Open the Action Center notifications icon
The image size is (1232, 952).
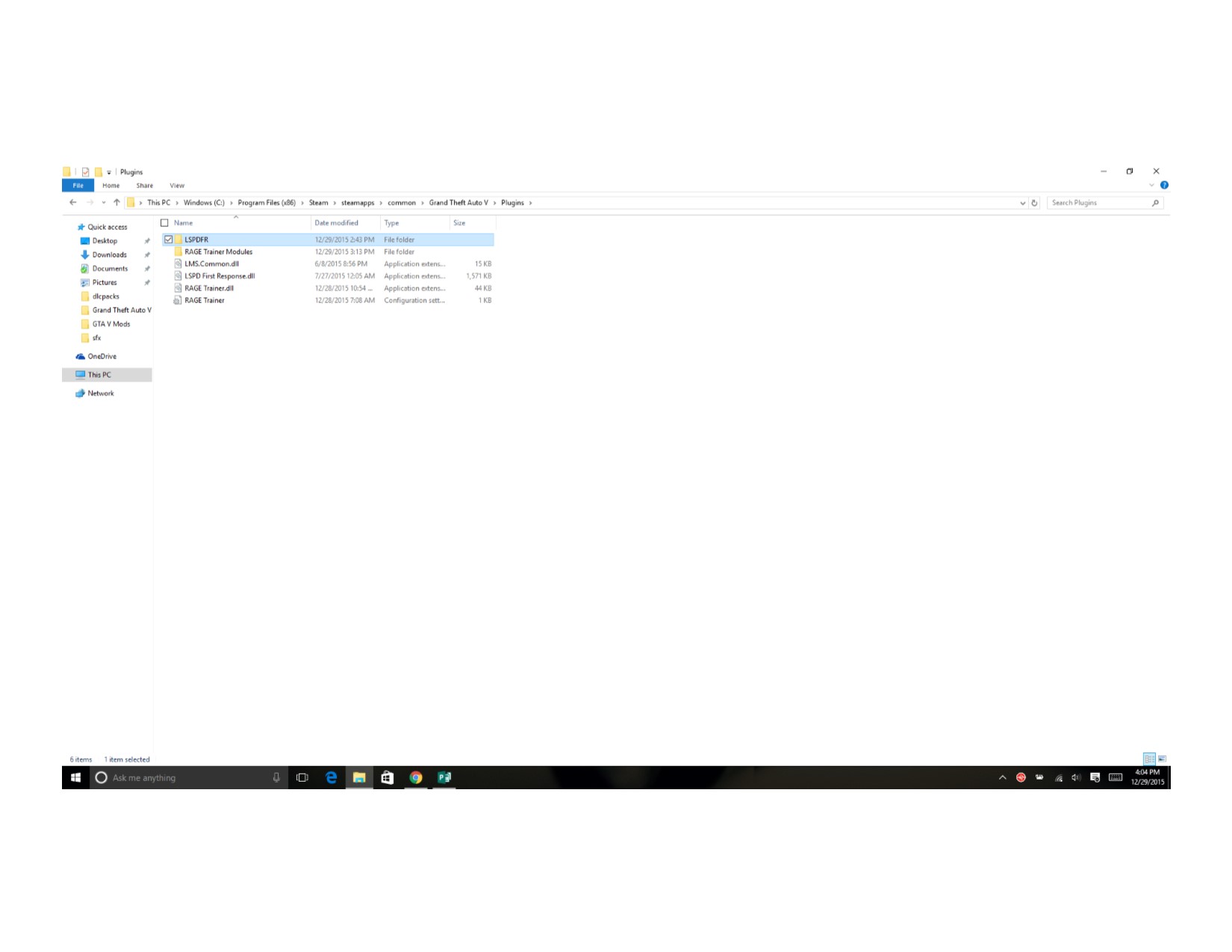1095,777
